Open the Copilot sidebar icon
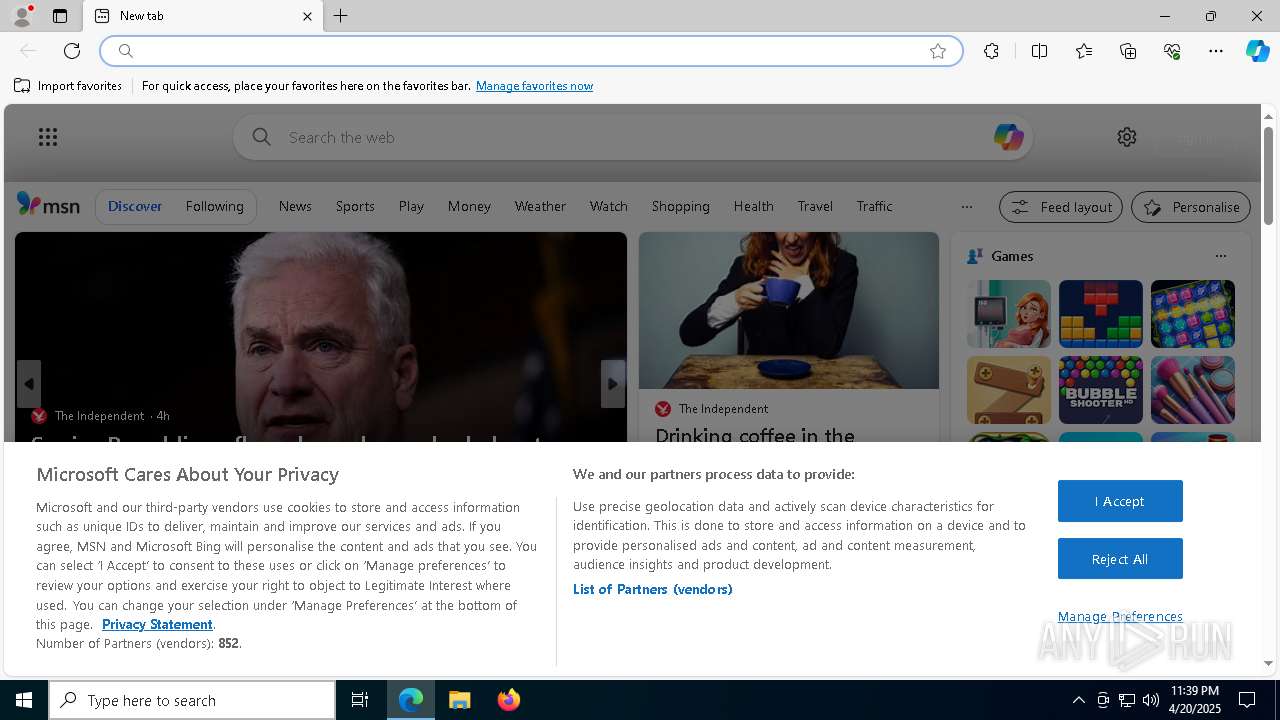 click(x=1257, y=51)
